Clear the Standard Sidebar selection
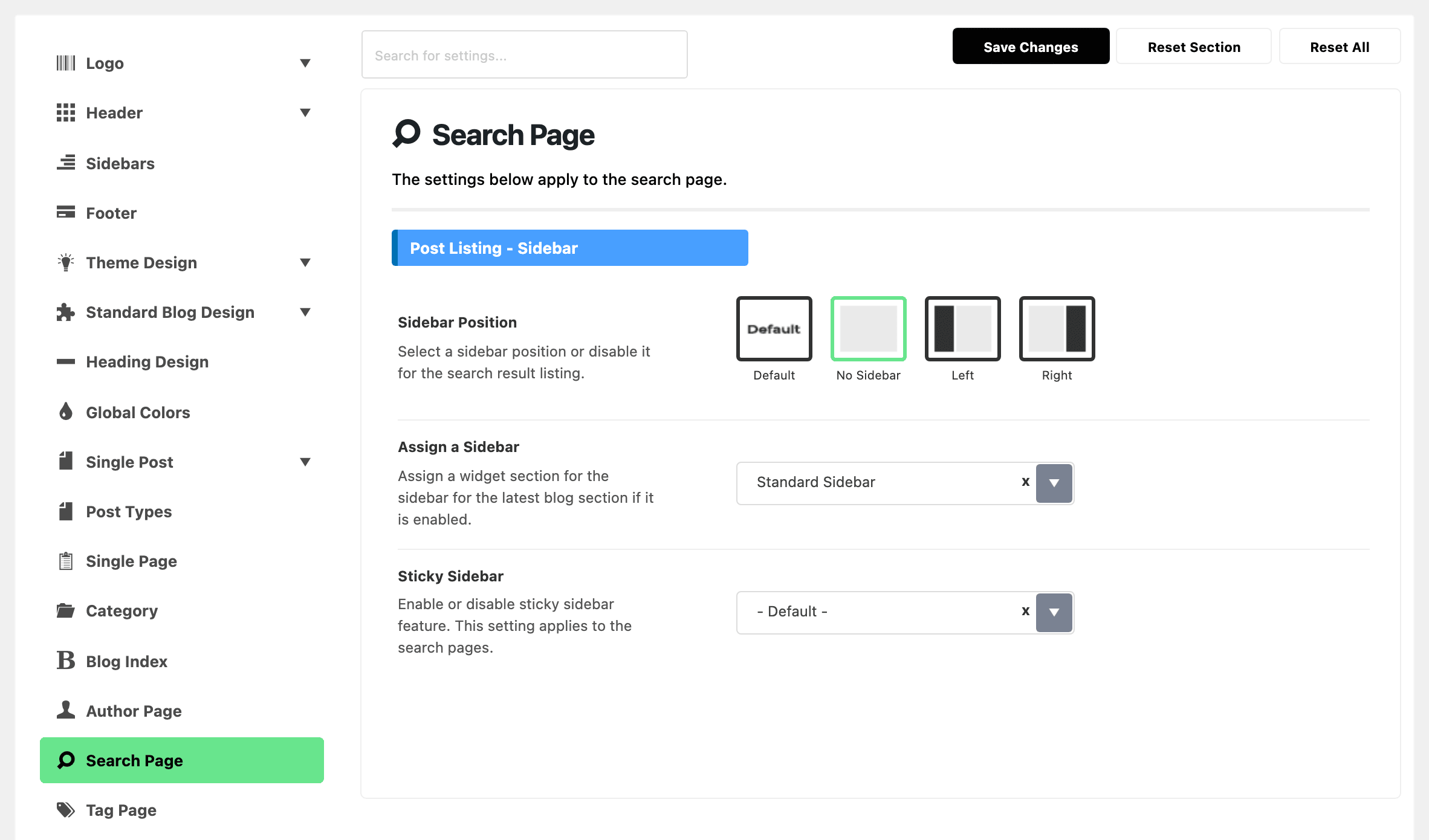The width and height of the screenshot is (1429, 840). pyautogui.click(x=1026, y=482)
